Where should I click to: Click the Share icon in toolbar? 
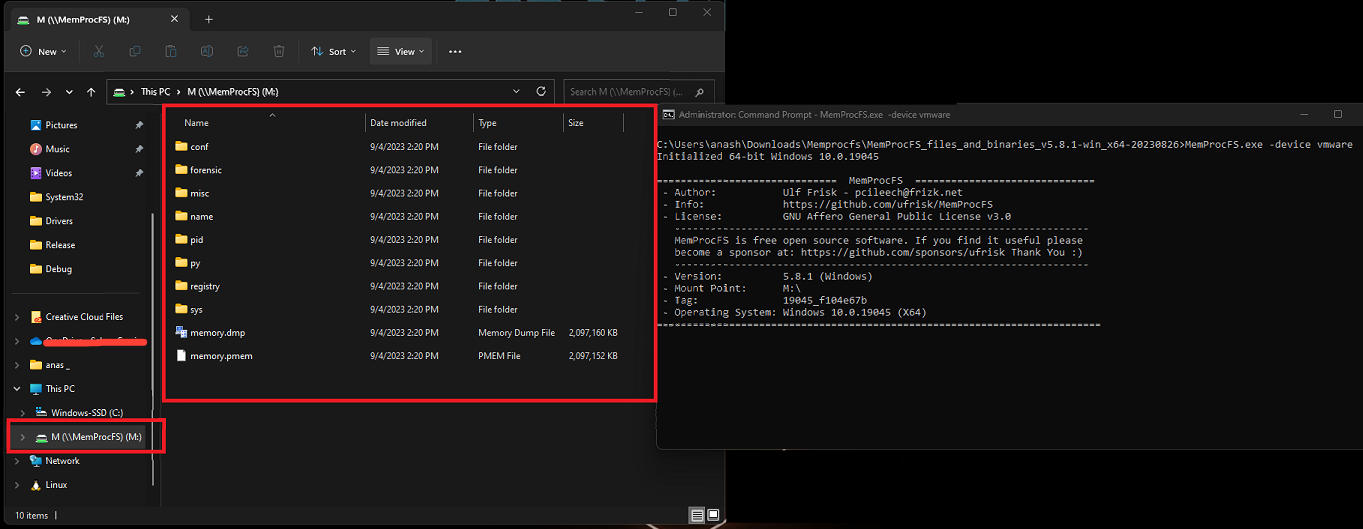243,51
